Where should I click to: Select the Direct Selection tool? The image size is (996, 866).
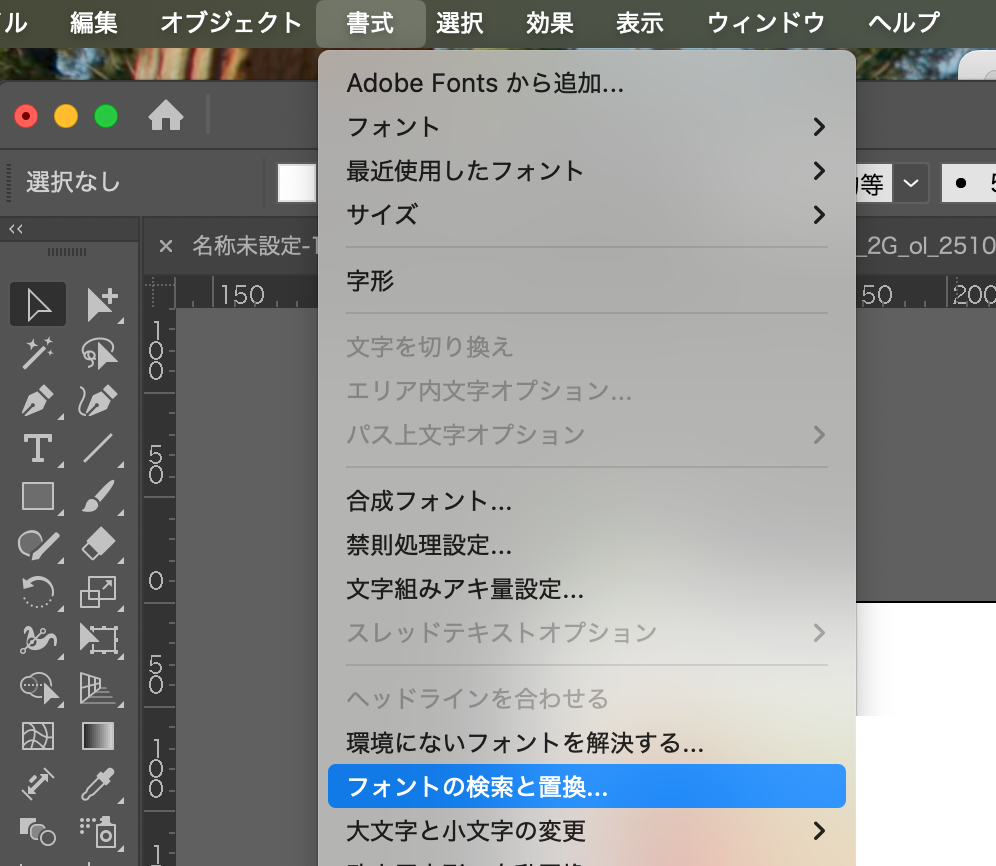[x=99, y=304]
